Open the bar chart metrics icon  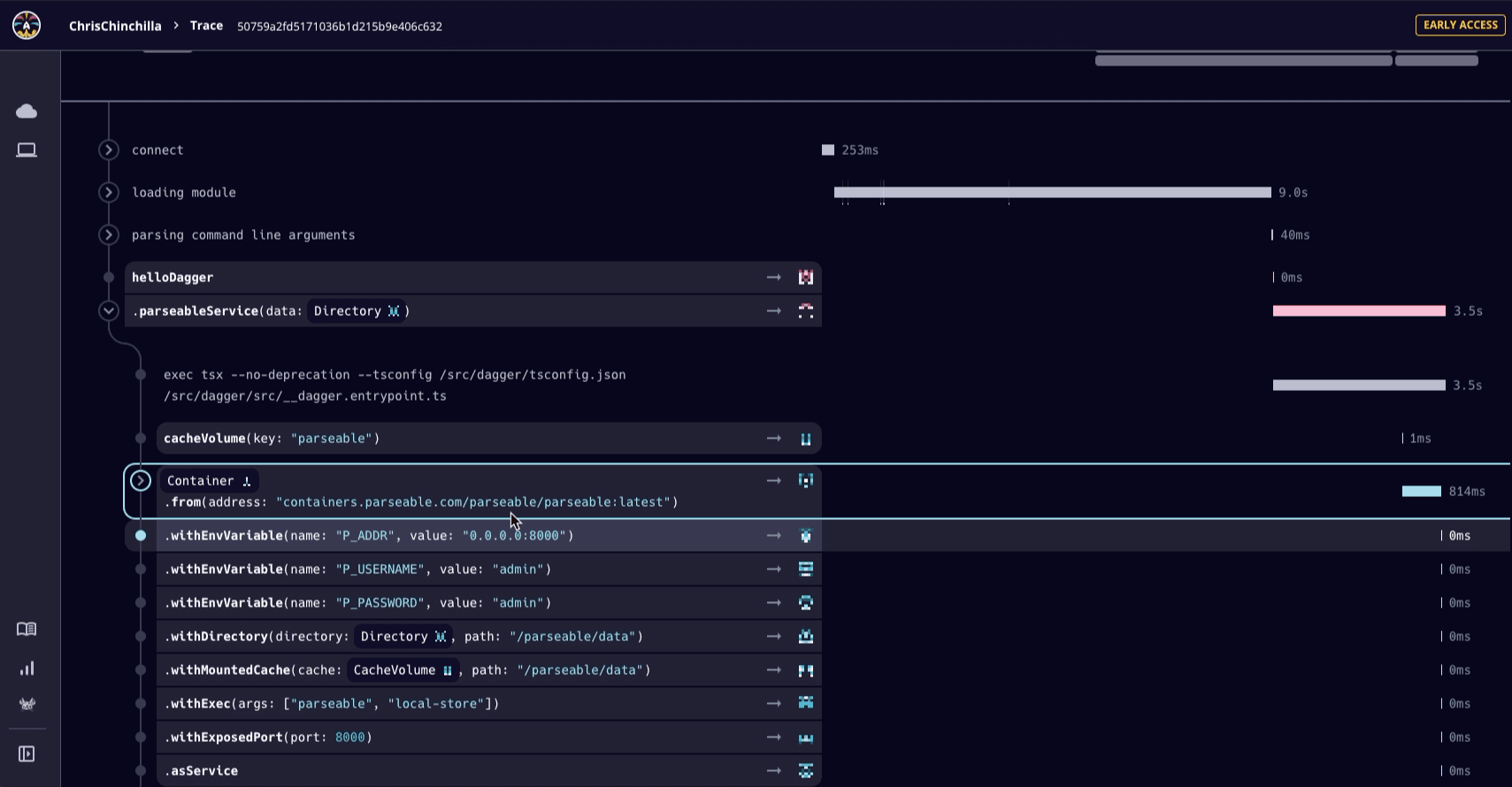(x=27, y=668)
